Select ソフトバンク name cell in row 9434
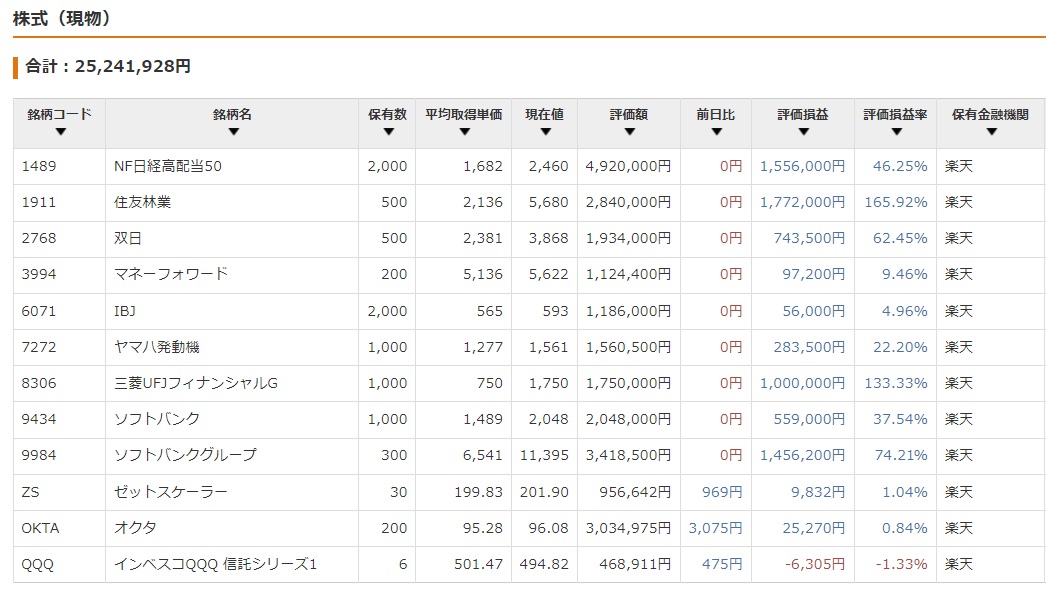 231,419
